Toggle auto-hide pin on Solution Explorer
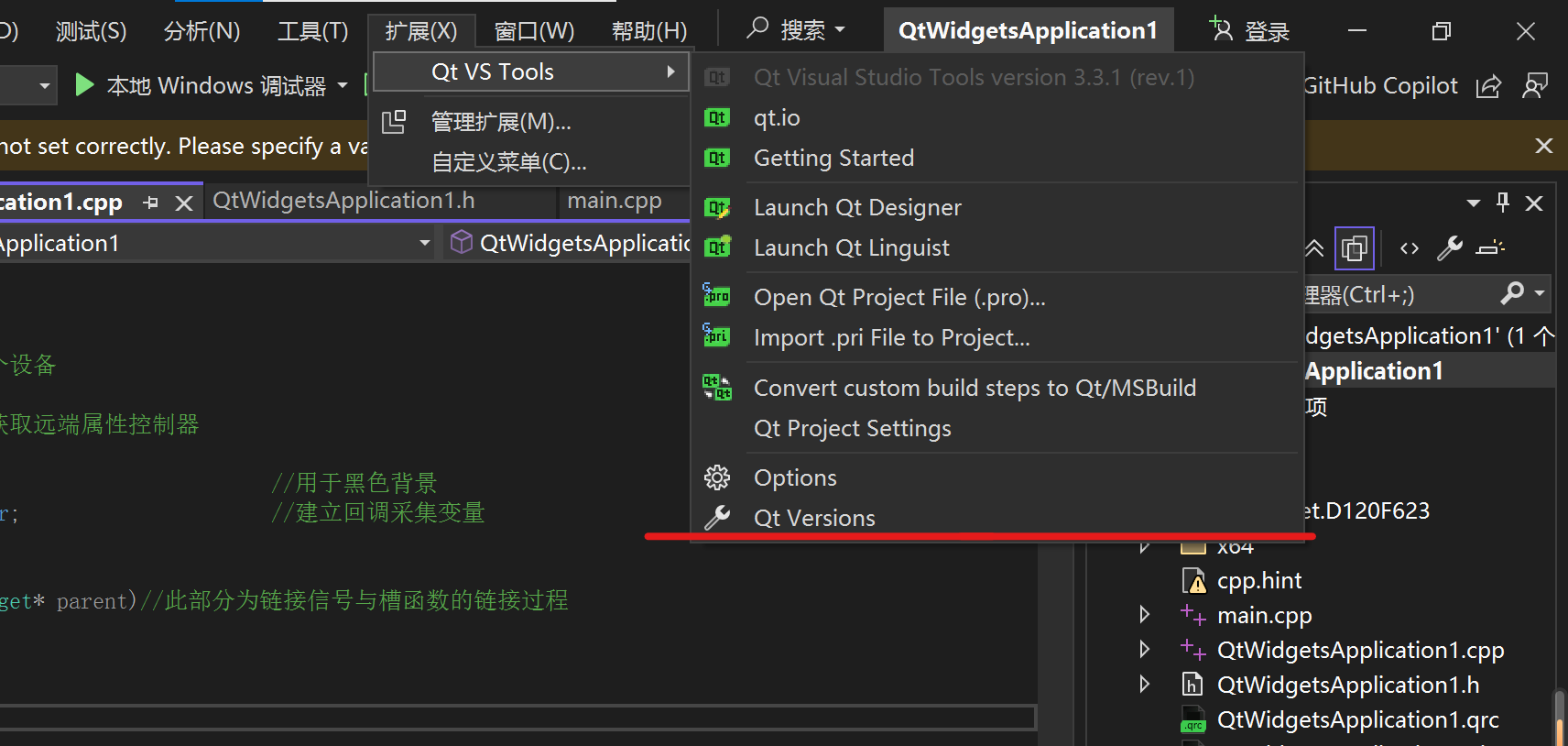Screen dimensions: 1568x746 (x=1503, y=203)
